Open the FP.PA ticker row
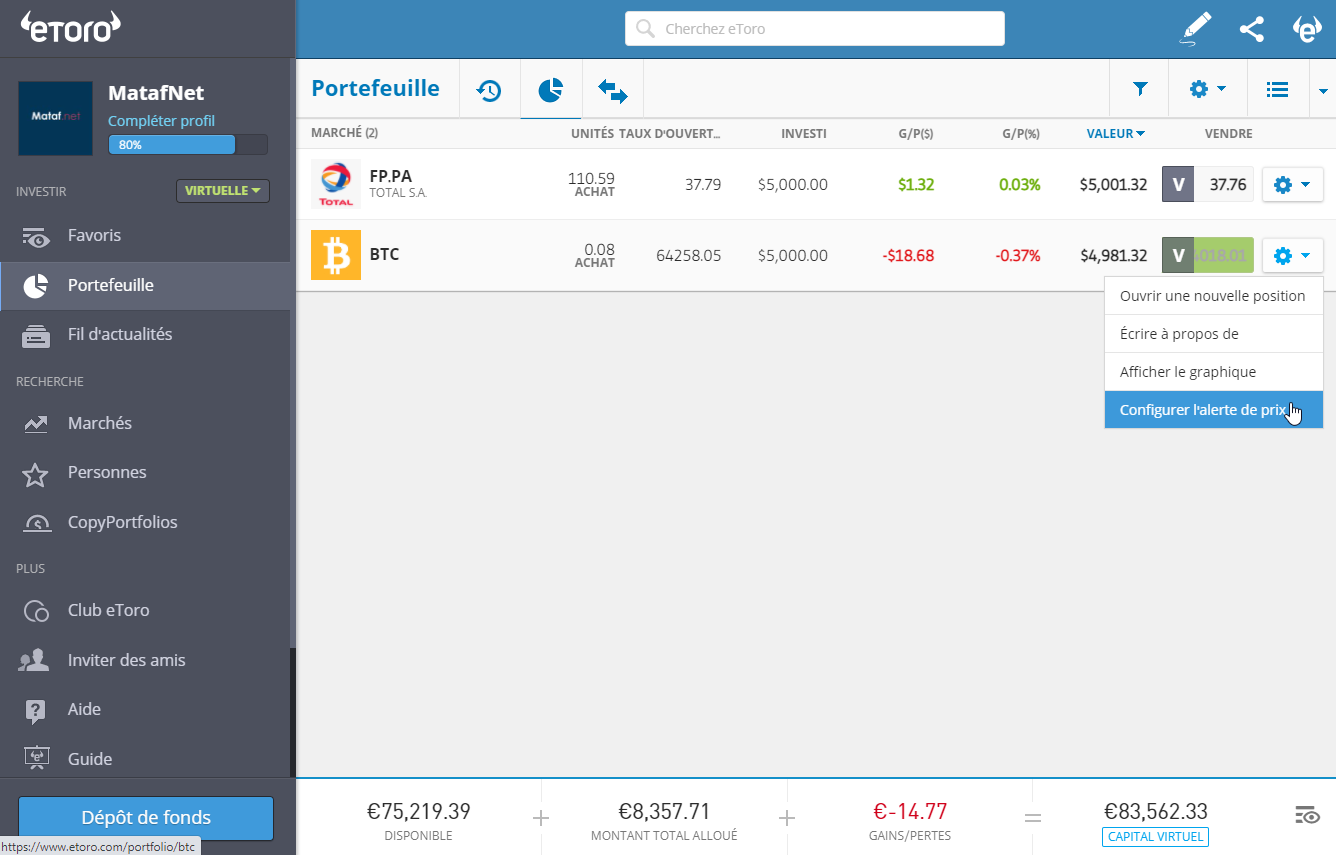This screenshot has height=855, width=1336. pos(391,176)
